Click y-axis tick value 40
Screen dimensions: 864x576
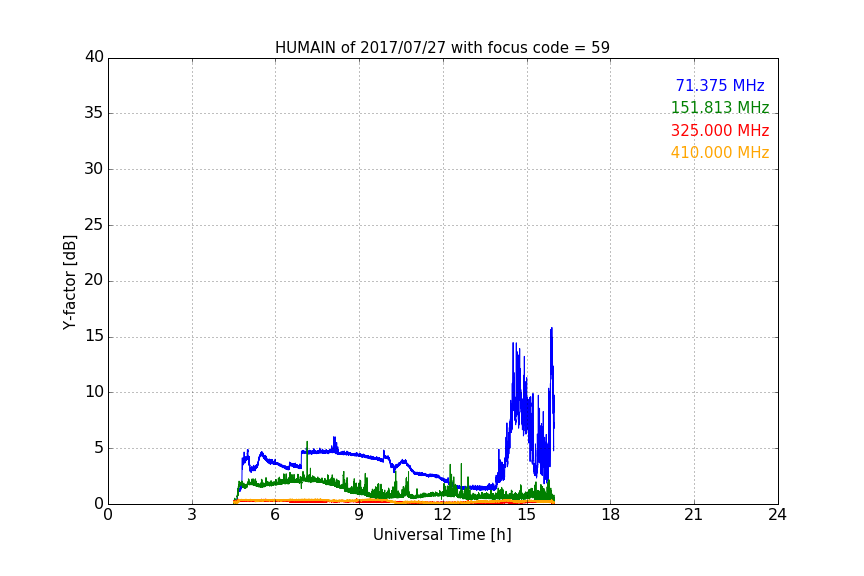94,57
